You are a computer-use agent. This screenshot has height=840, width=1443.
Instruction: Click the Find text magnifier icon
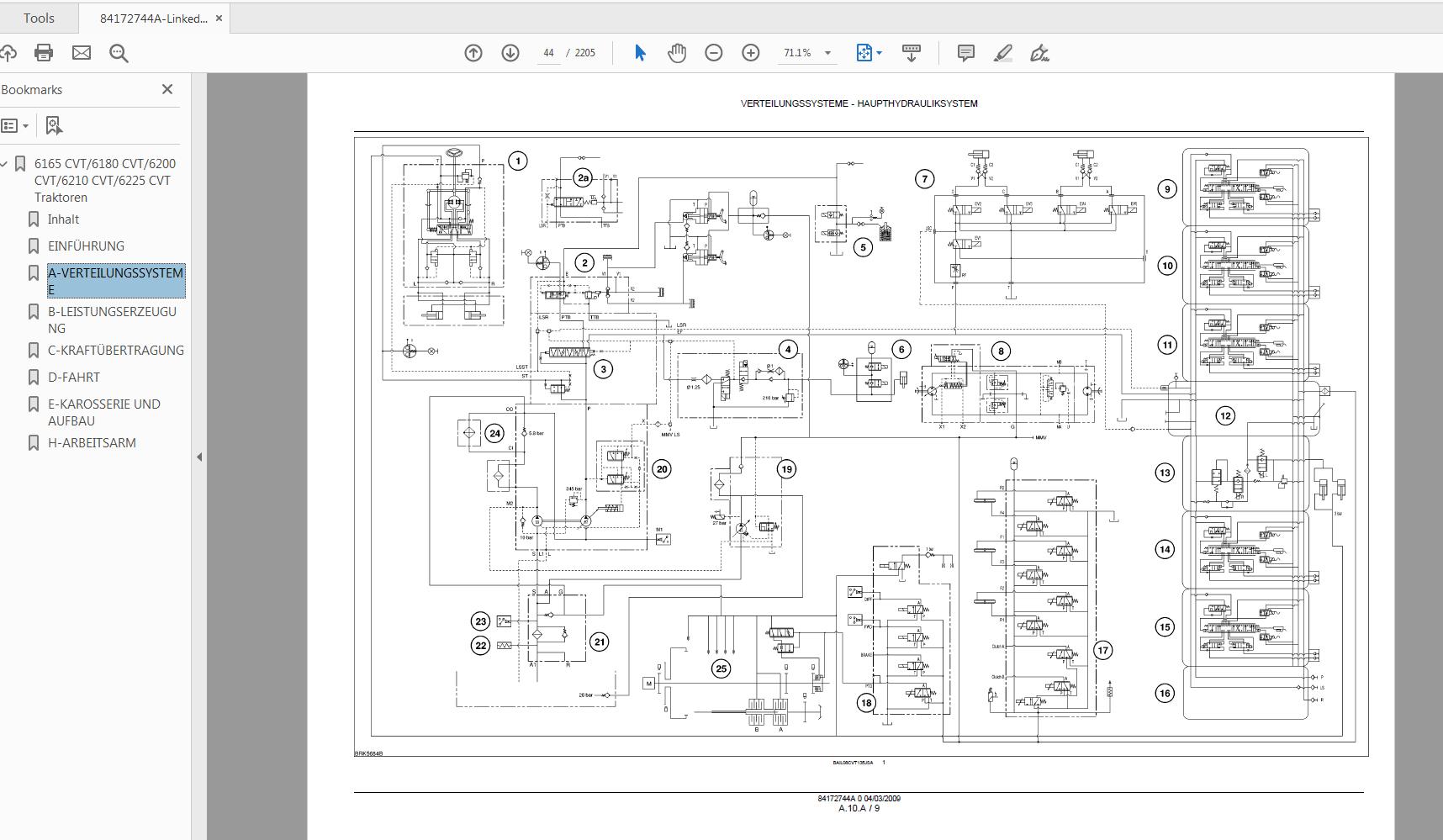pos(119,53)
